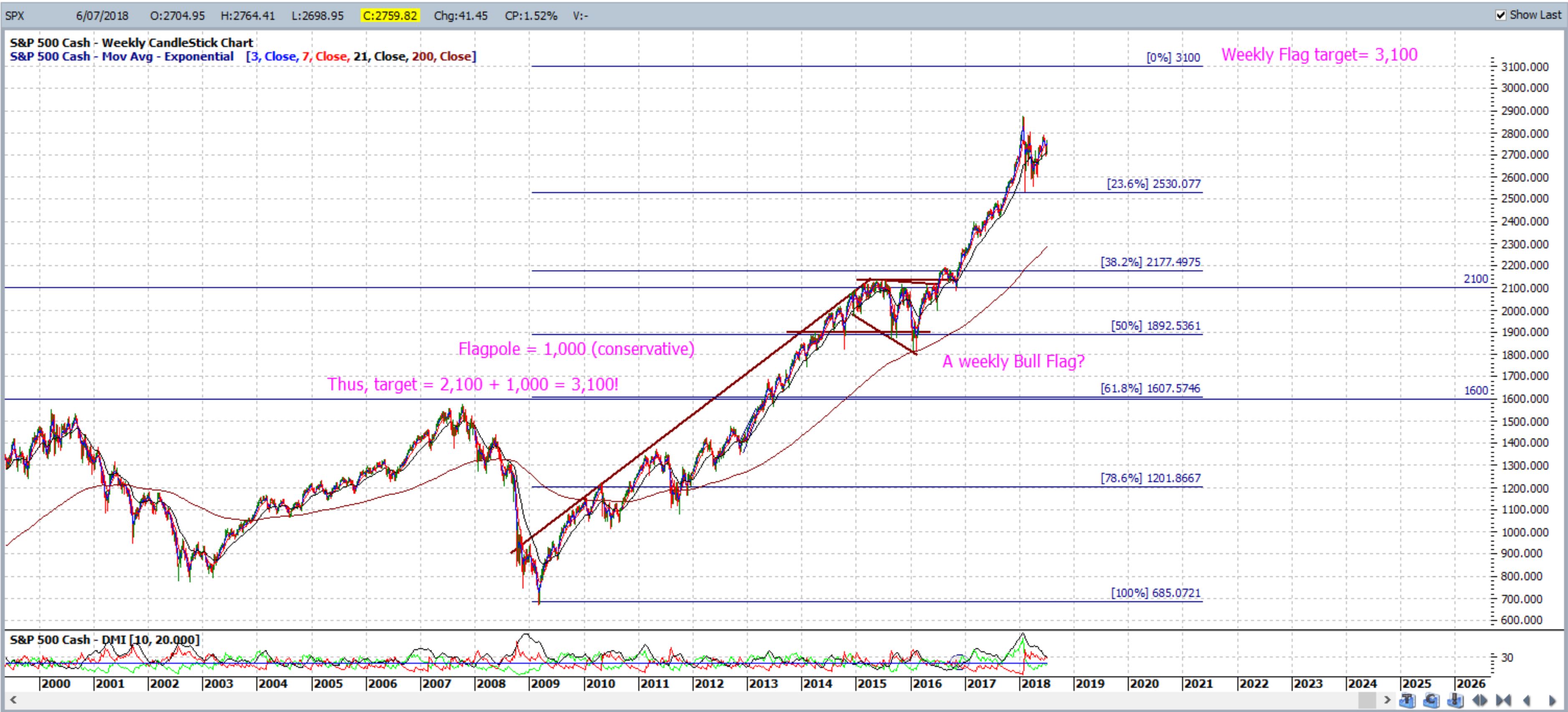This screenshot has height=712, width=1568.
Task: Click 'Flagpole = 1,000 (conservative)' annotation
Action: pyautogui.click(x=577, y=349)
